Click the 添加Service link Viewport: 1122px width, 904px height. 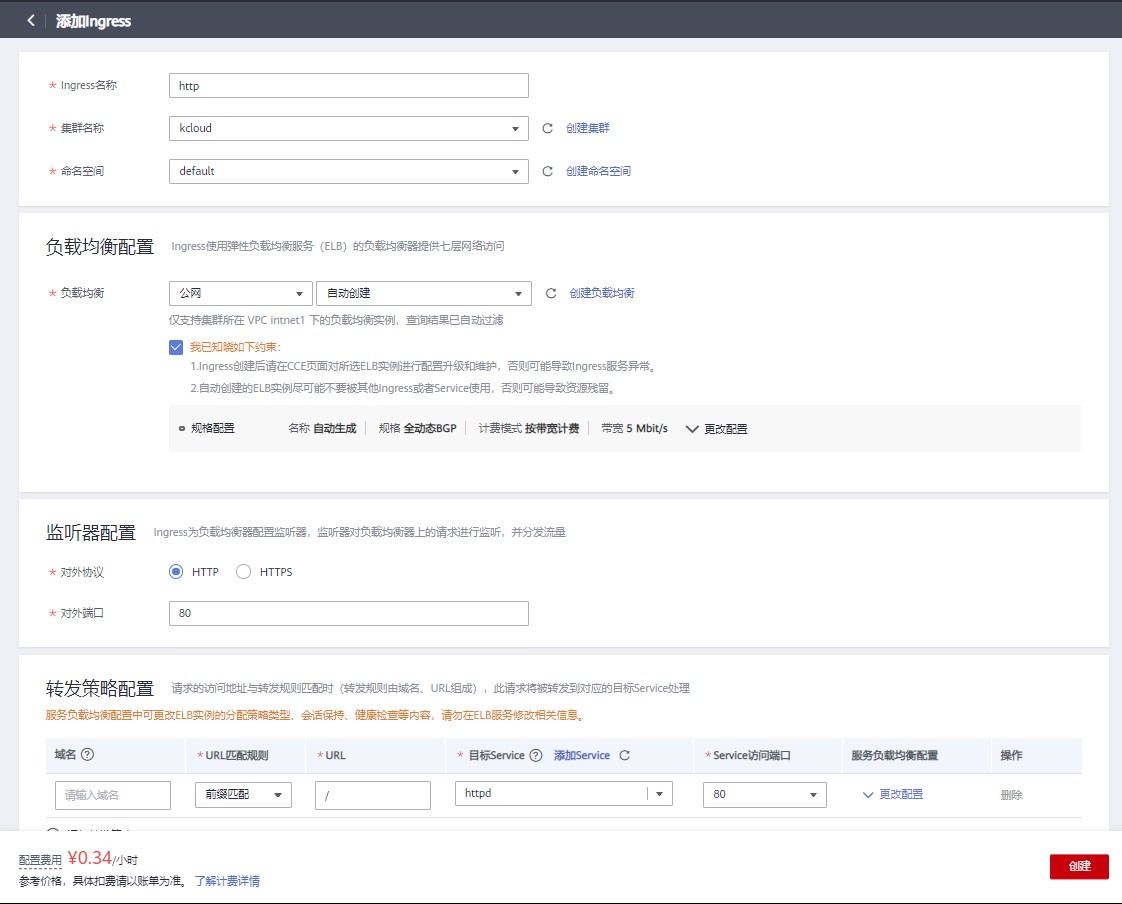click(x=582, y=755)
